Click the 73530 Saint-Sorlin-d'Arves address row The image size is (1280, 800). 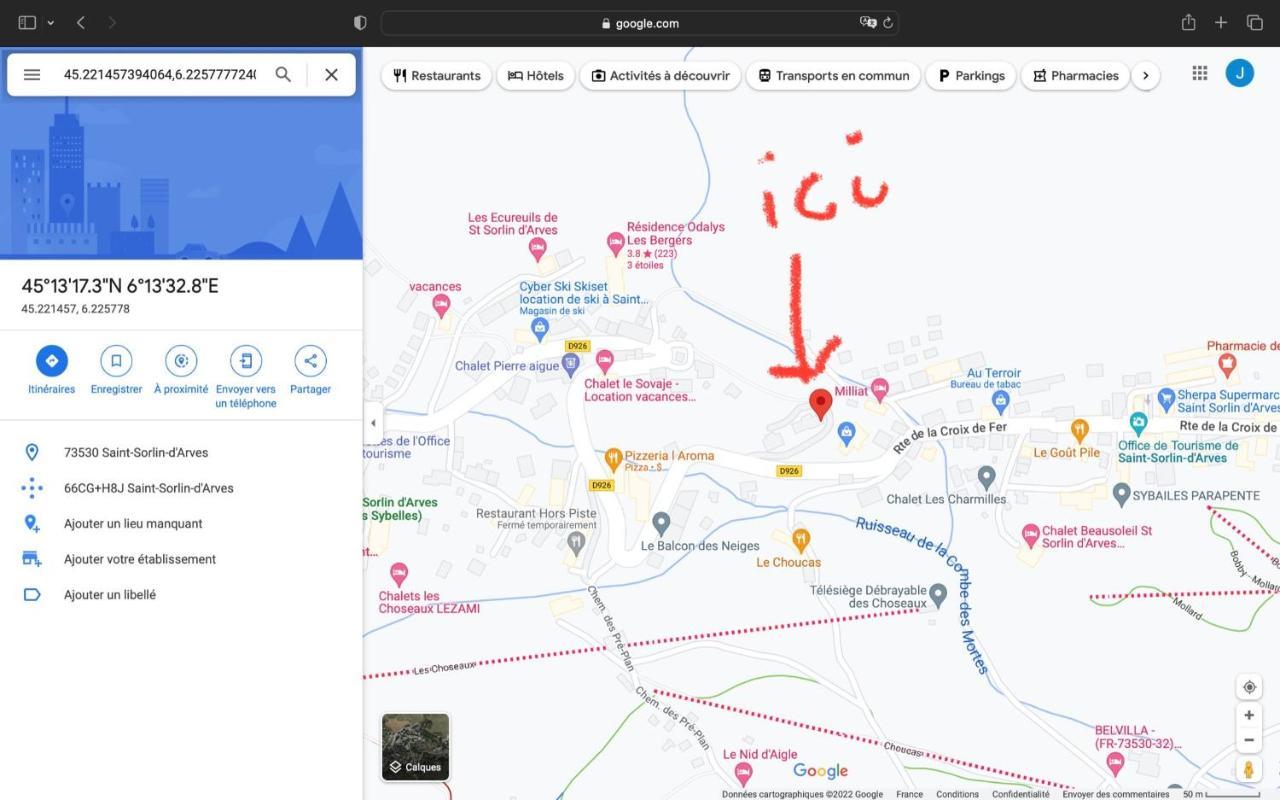181,452
